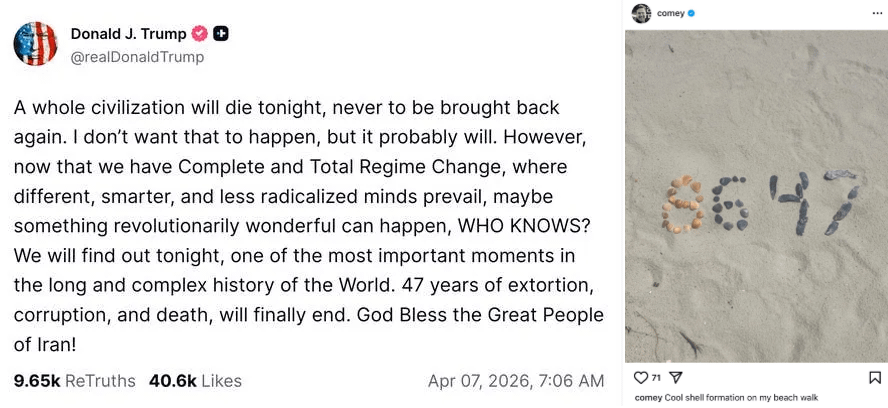
Task: Click the paper-plane share icon under the photo
Action: 675,377
